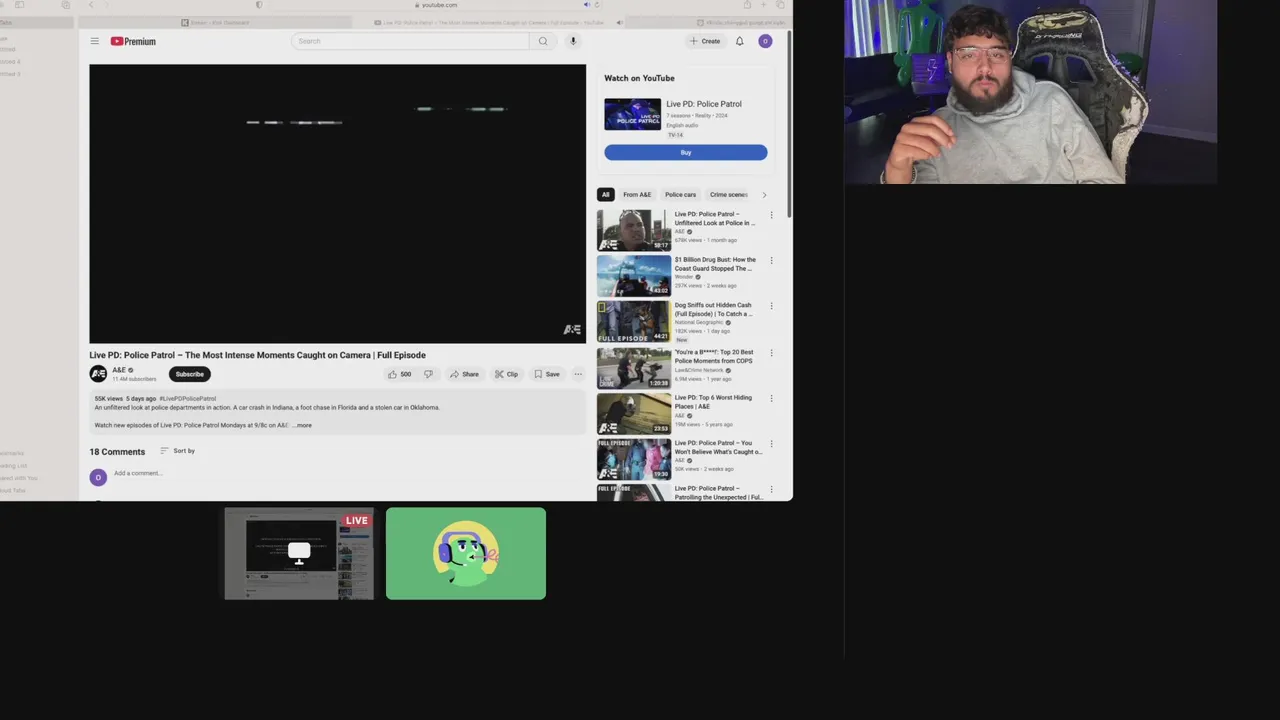Screen dimensions: 1280x720
Task: Open Top 20 Best Police Moments thumbnail
Action: (x=634, y=368)
